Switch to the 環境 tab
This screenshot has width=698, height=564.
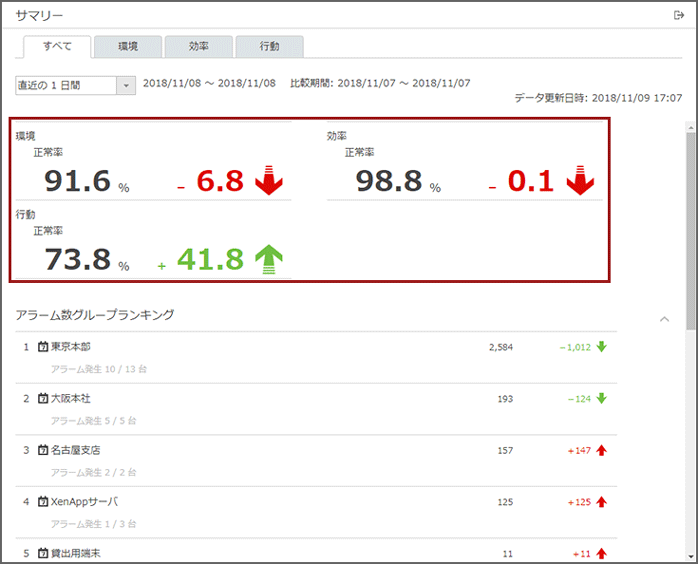tap(128, 47)
